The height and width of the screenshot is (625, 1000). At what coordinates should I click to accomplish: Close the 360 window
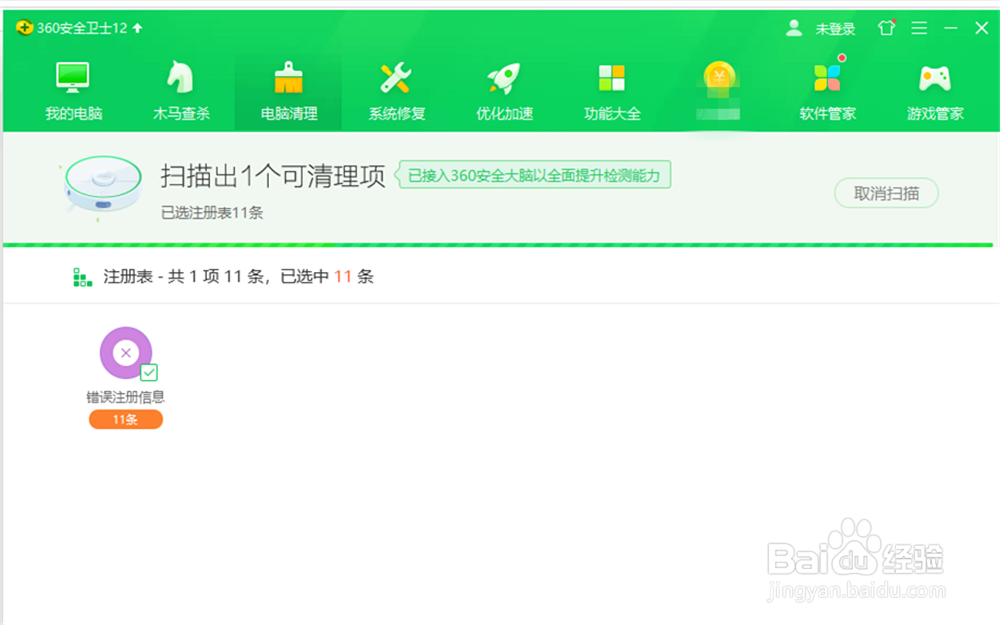coord(982,27)
